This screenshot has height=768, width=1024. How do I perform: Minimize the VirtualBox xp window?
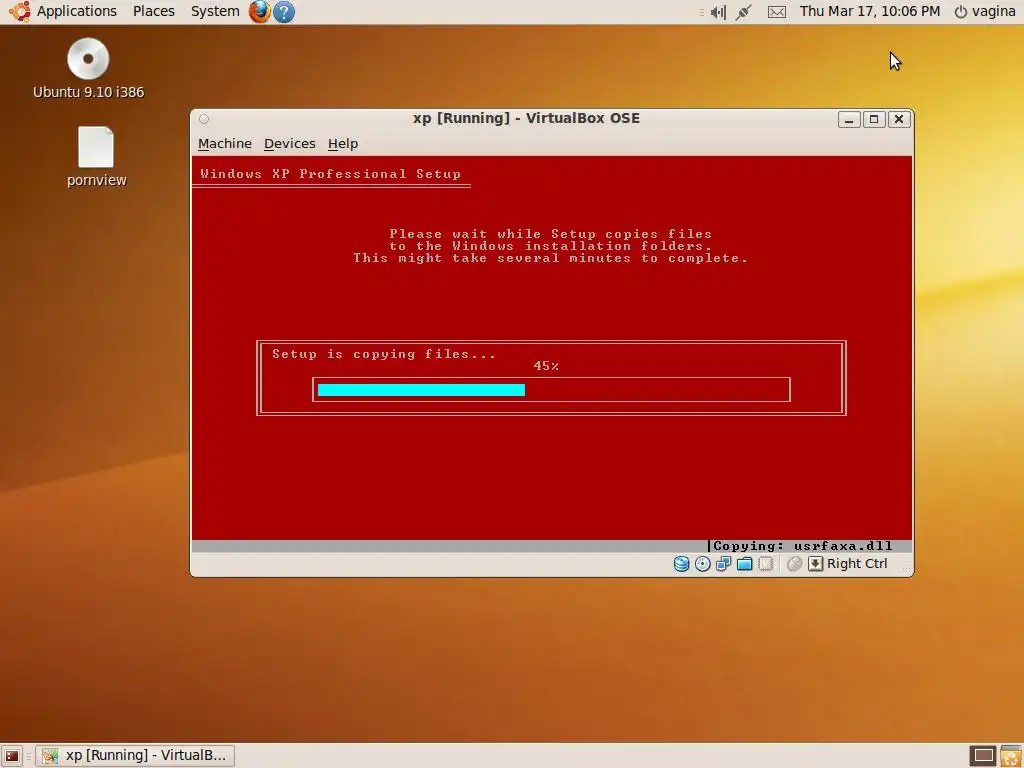tap(848, 120)
